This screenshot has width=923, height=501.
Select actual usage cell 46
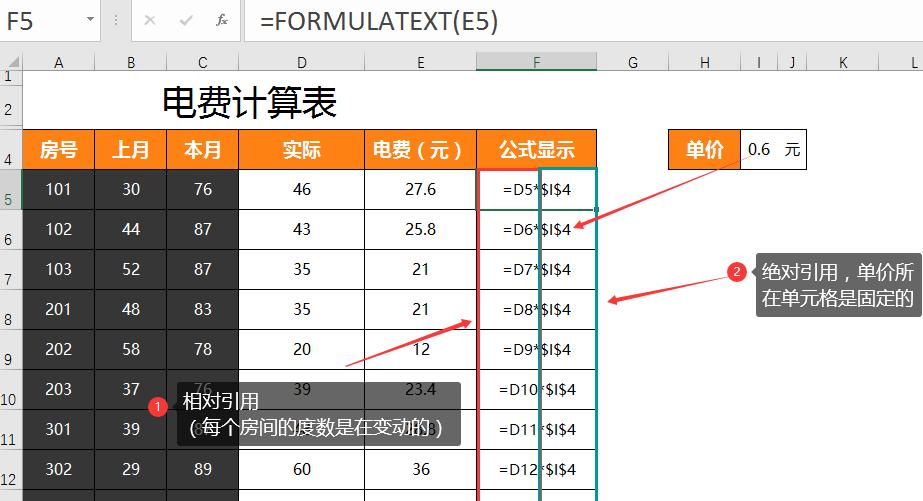[301, 189]
